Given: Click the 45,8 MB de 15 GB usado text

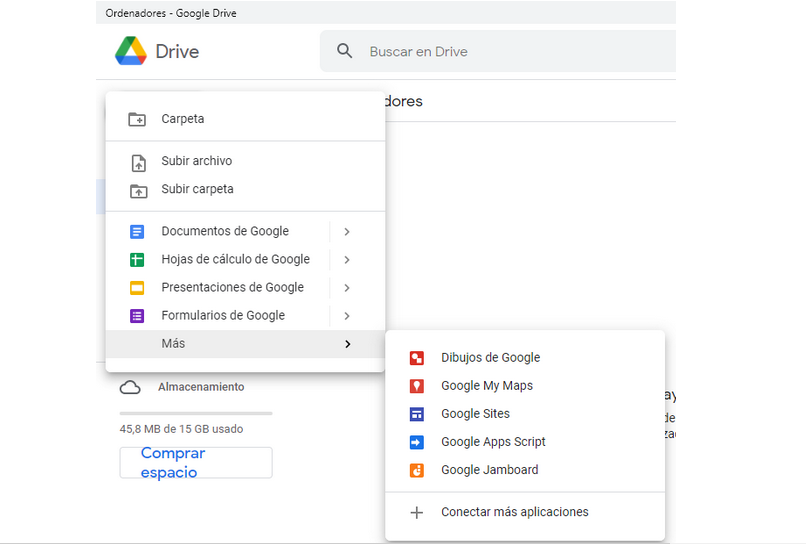Looking at the screenshot, I should (181, 429).
